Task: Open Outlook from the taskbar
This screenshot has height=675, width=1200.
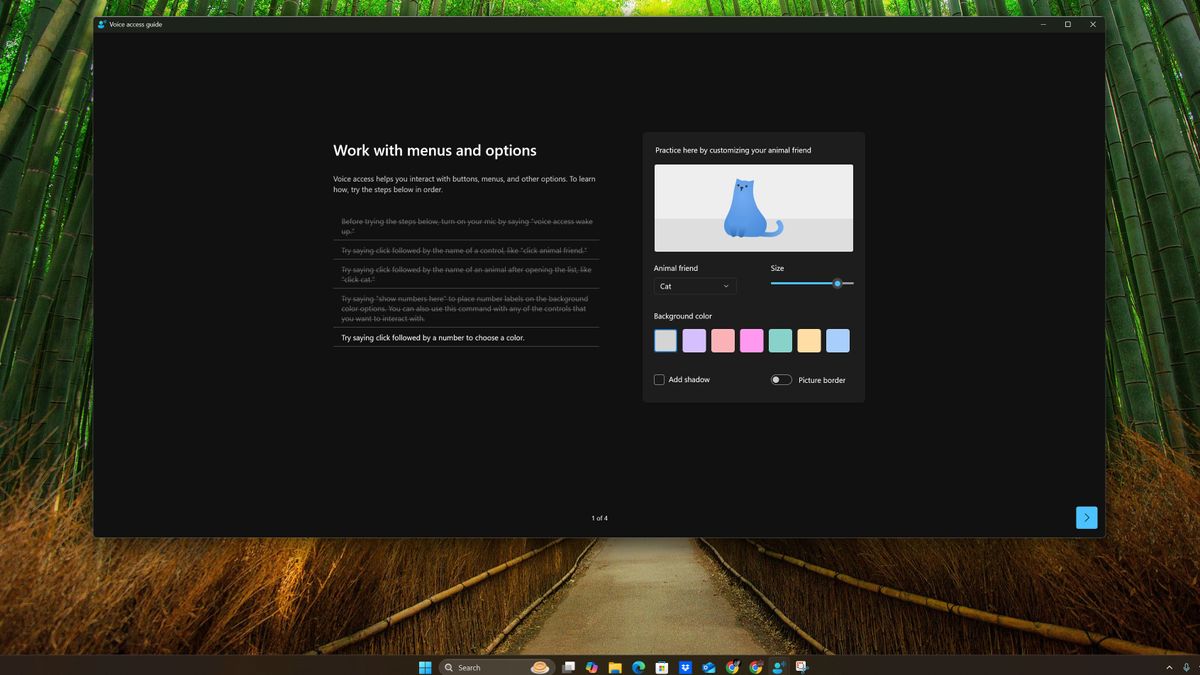Action: (708, 666)
